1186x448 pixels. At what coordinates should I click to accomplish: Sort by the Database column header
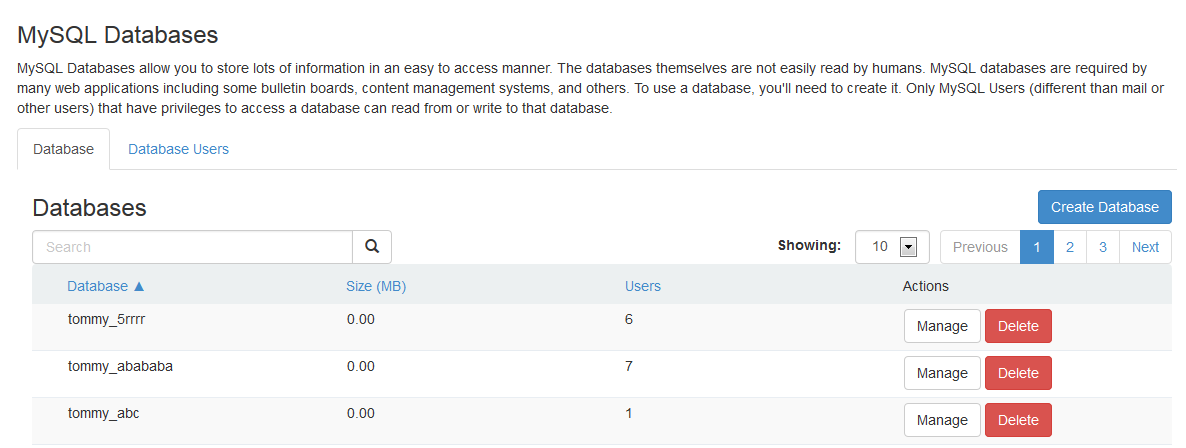(x=105, y=286)
